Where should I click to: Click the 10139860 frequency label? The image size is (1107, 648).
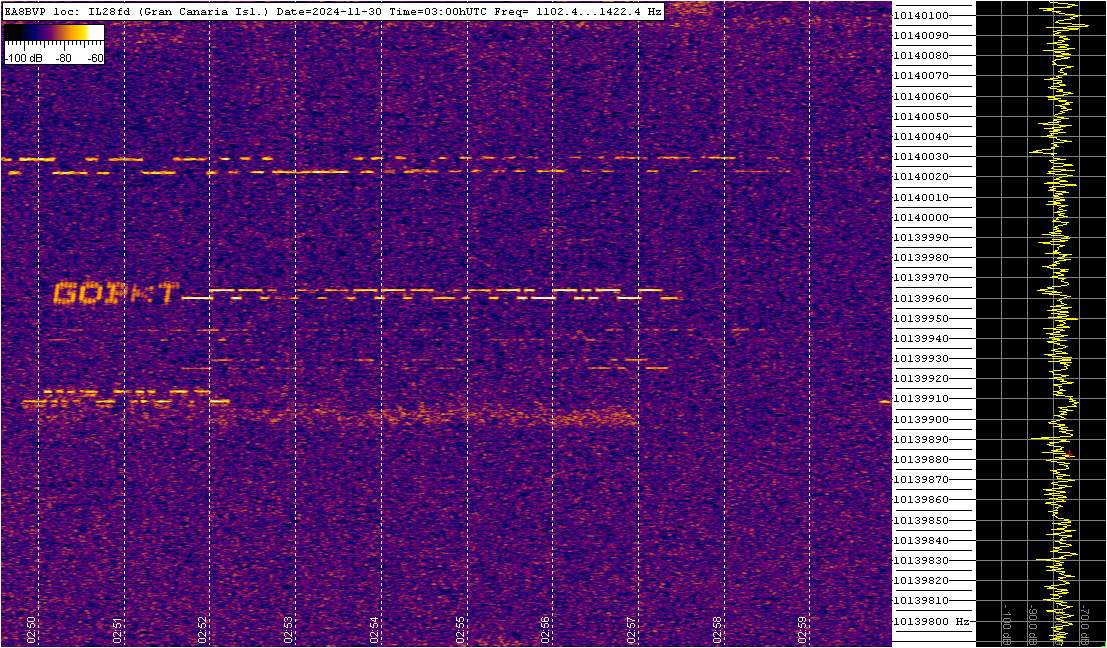tap(921, 500)
